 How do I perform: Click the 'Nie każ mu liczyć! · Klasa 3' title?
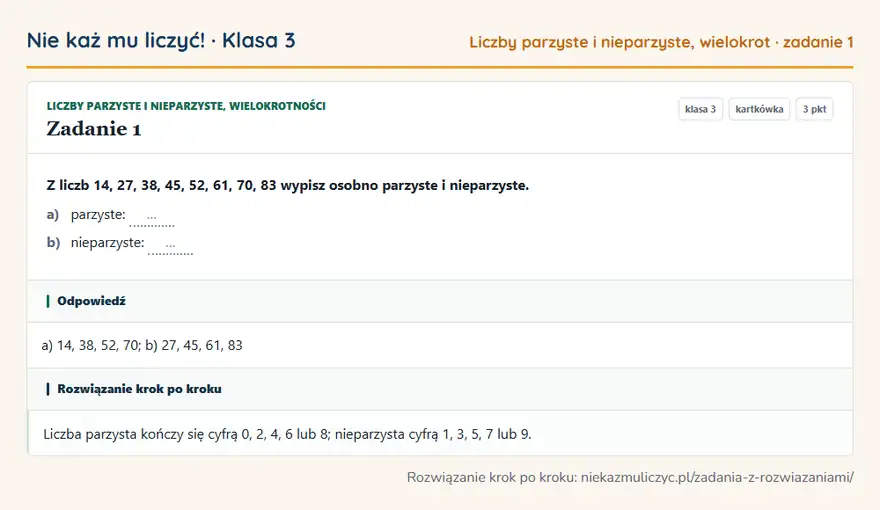pos(161,40)
